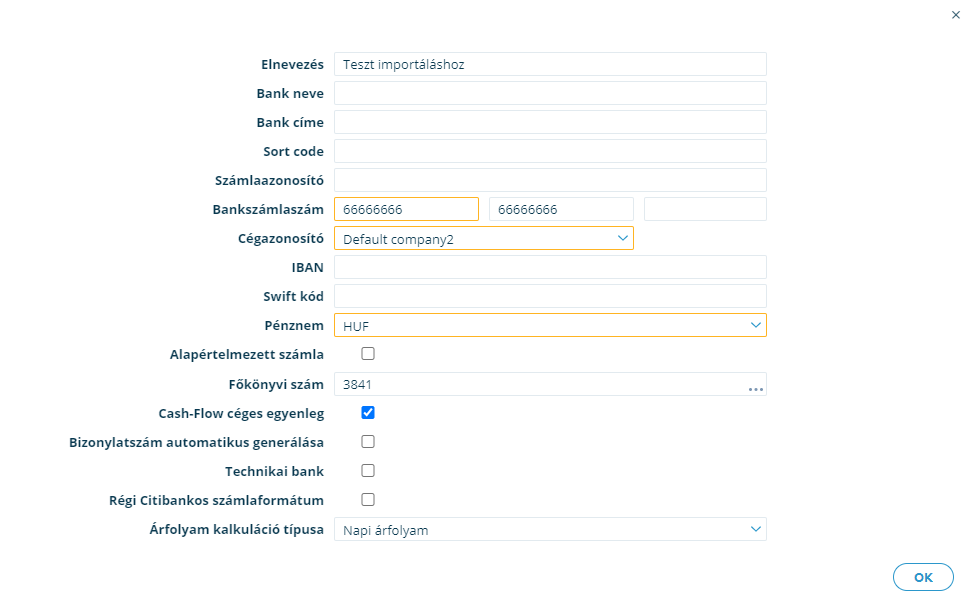Focus the Swift kód input field
This screenshot has width=970, height=595.
click(550, 296)
